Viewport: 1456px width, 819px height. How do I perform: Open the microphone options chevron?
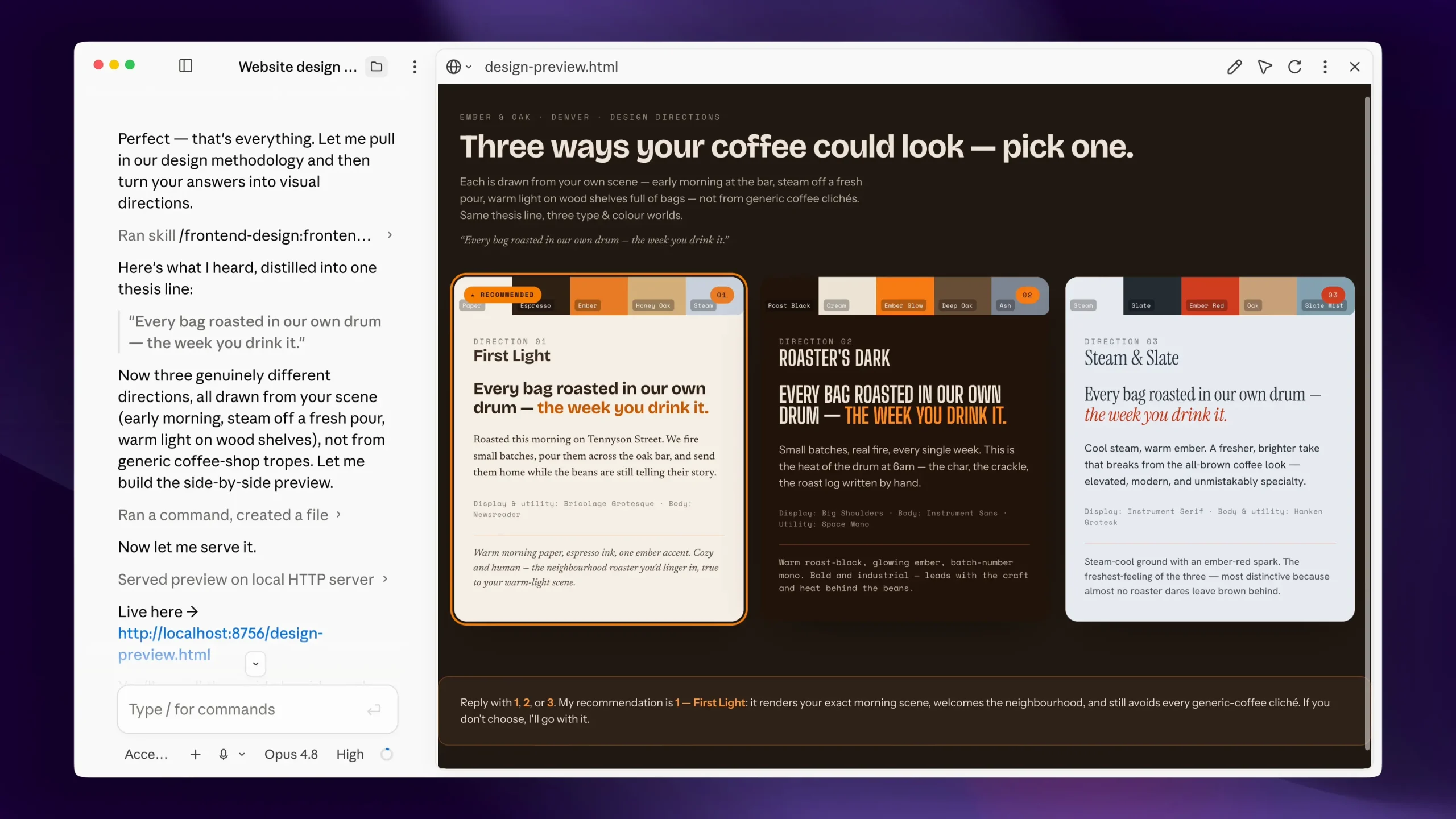pos(242,754)
